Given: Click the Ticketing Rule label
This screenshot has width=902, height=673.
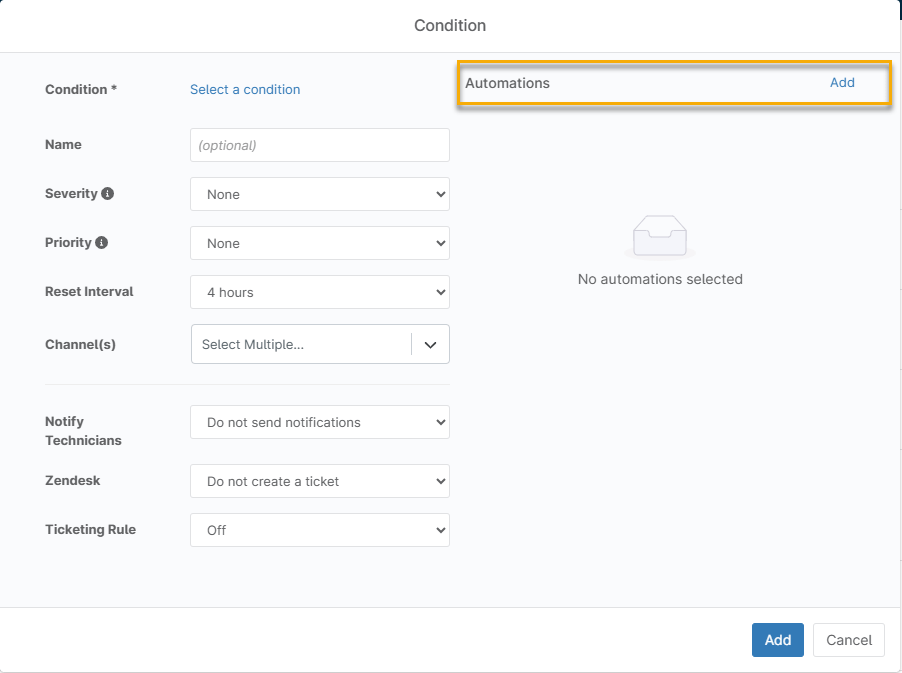Looking at the screenshot, I should click(90, 530).
